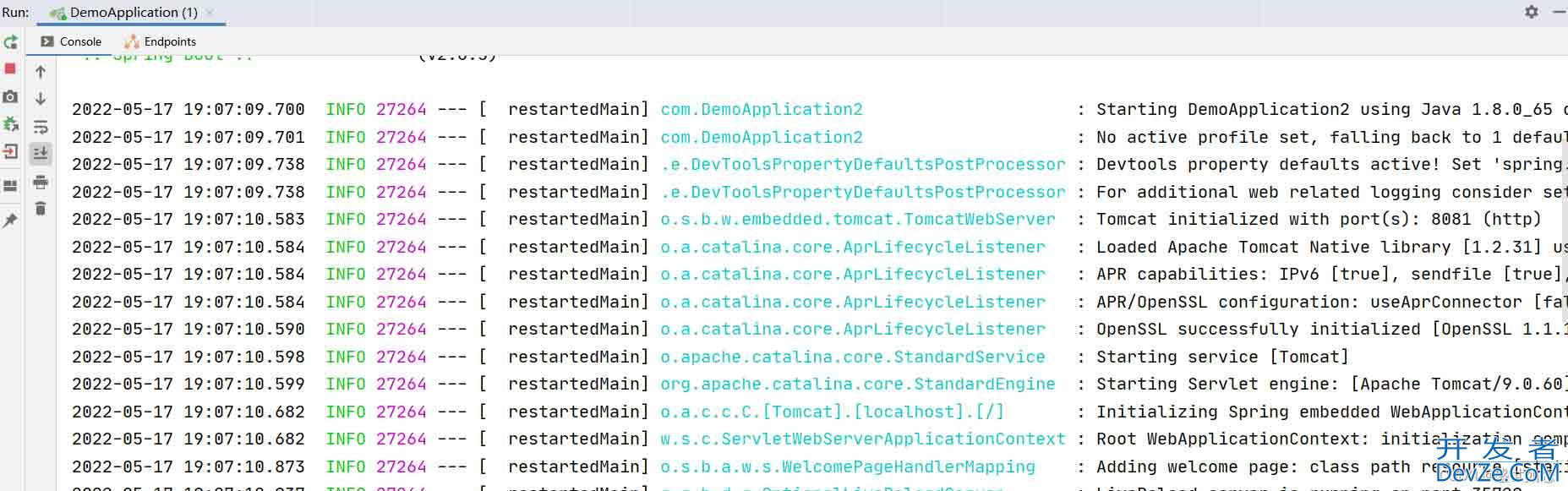Click the timestamp 2022-05-17 19:07:09.701
This screenshot has height=491, width=1568.
(188, 137)
